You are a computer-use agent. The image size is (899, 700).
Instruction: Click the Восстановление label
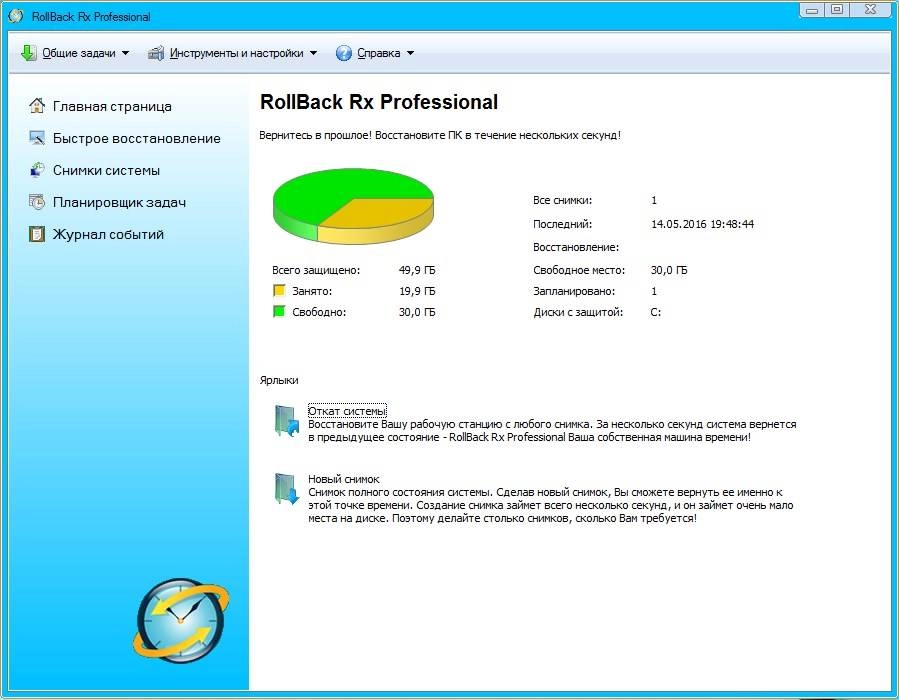tap(576, 247)
